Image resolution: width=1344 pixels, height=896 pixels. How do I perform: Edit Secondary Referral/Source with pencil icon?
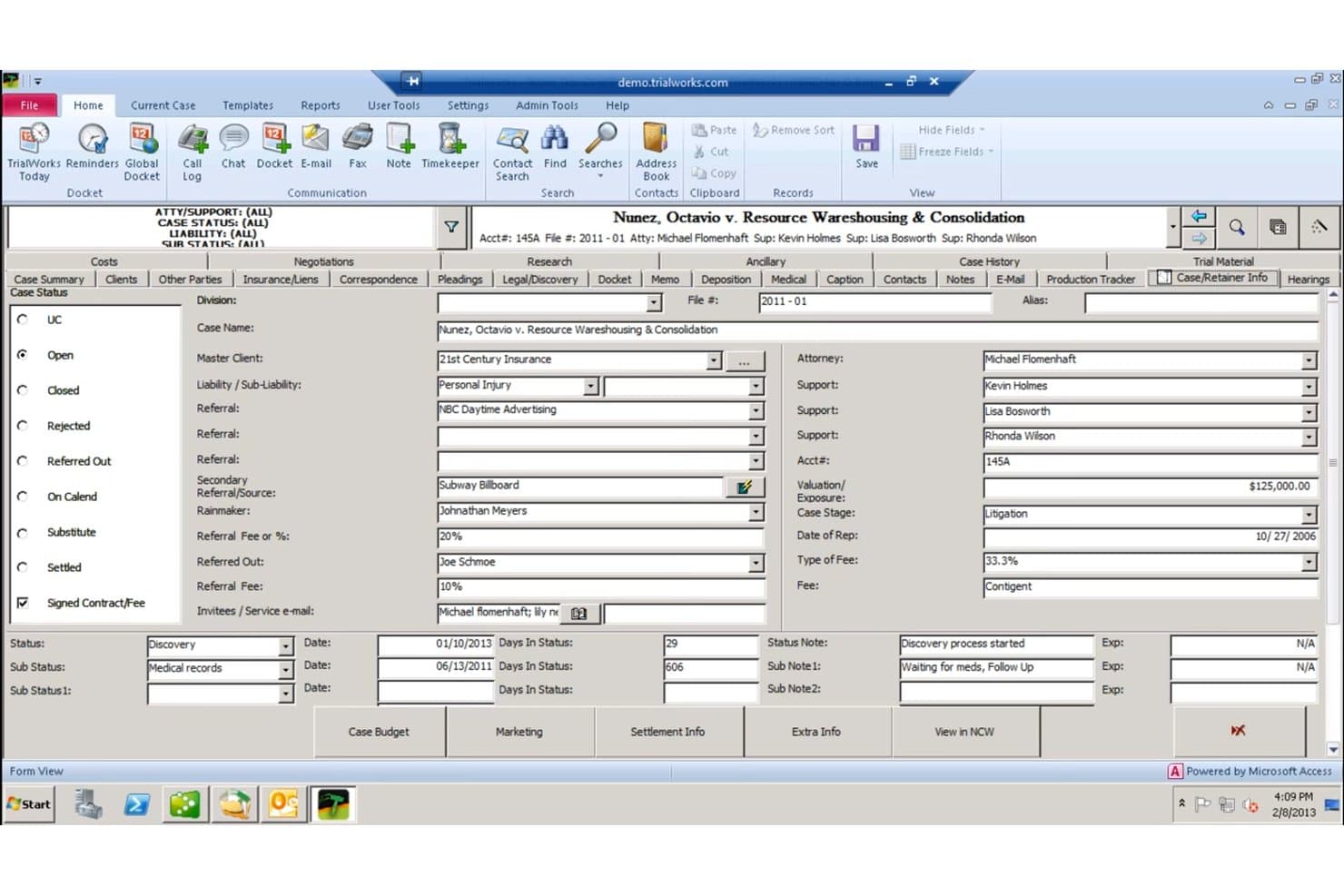[745, 487]
